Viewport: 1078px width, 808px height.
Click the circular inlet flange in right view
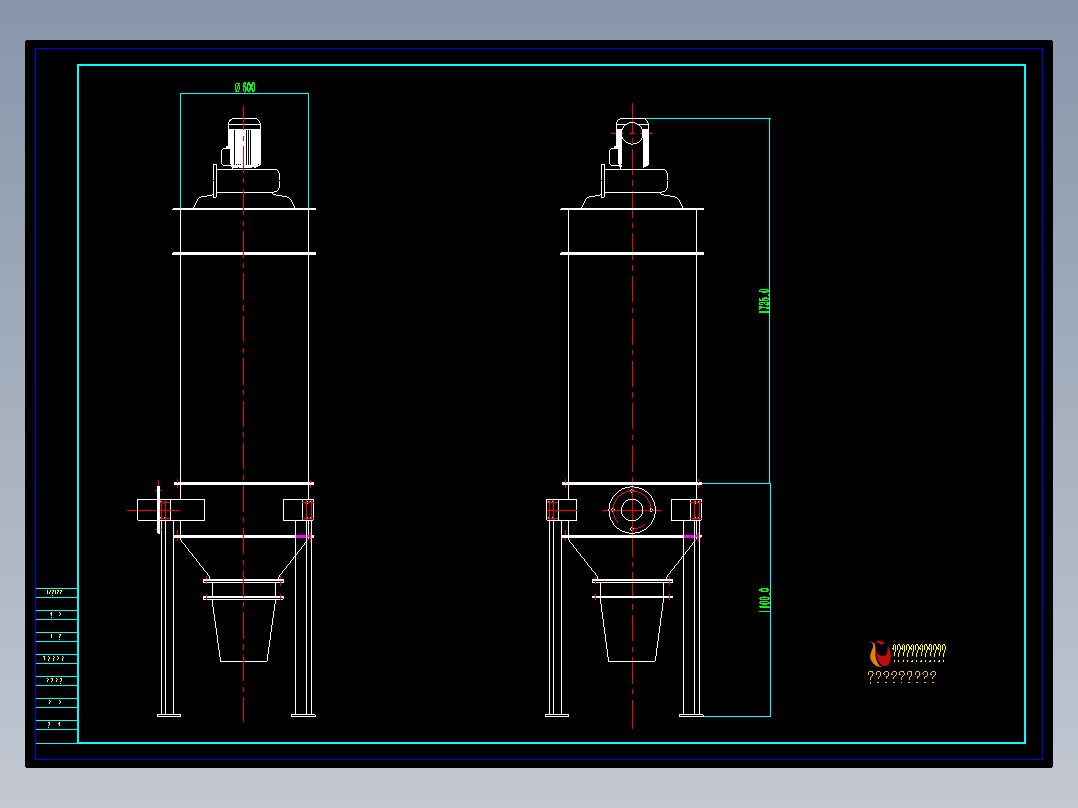point(632,510)
